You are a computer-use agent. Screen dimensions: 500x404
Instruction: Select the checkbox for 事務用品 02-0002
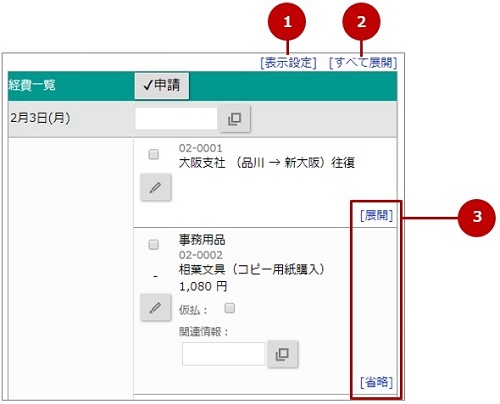[153, 245]
